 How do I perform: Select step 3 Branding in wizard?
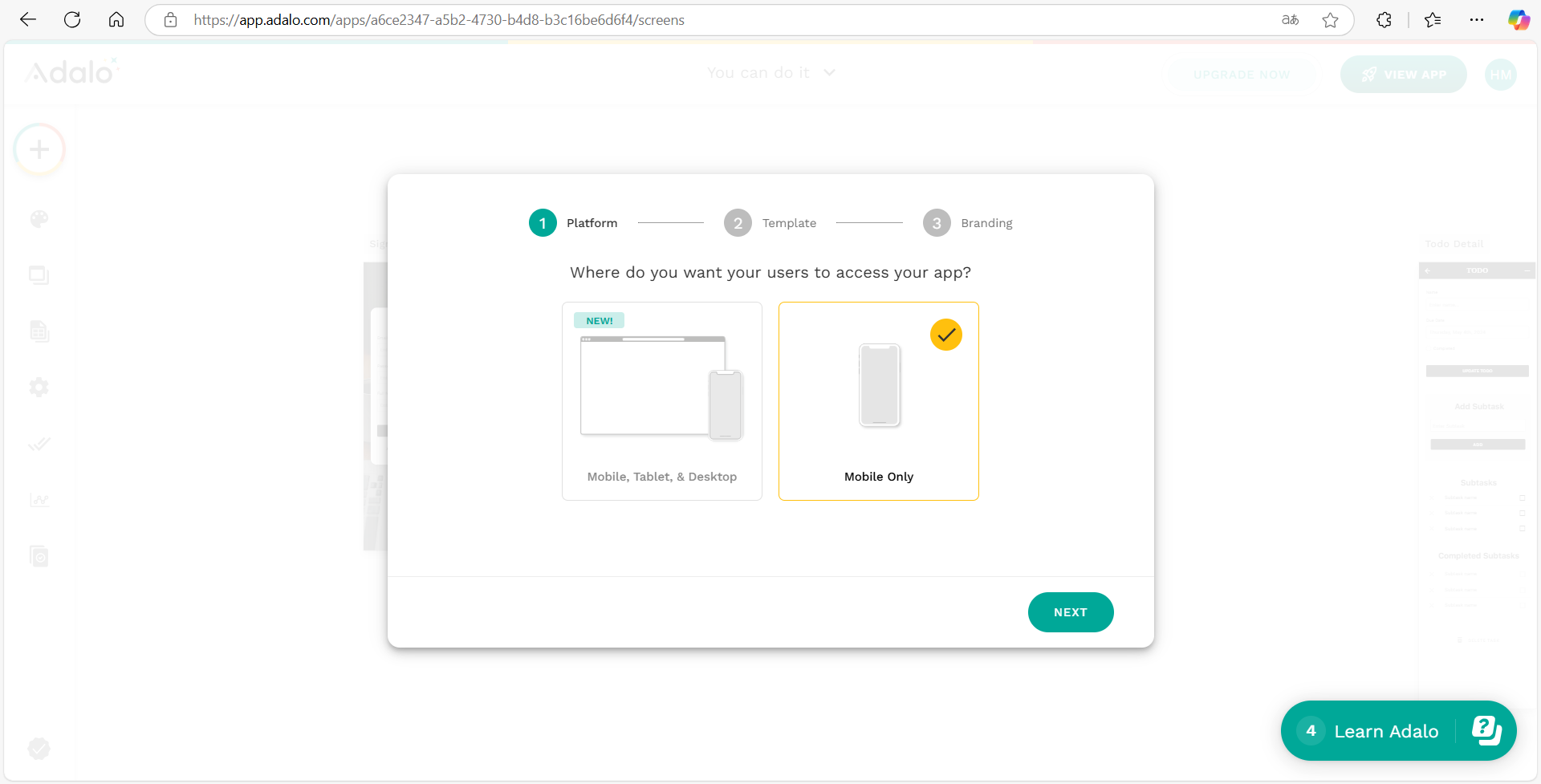pos(967,223)
